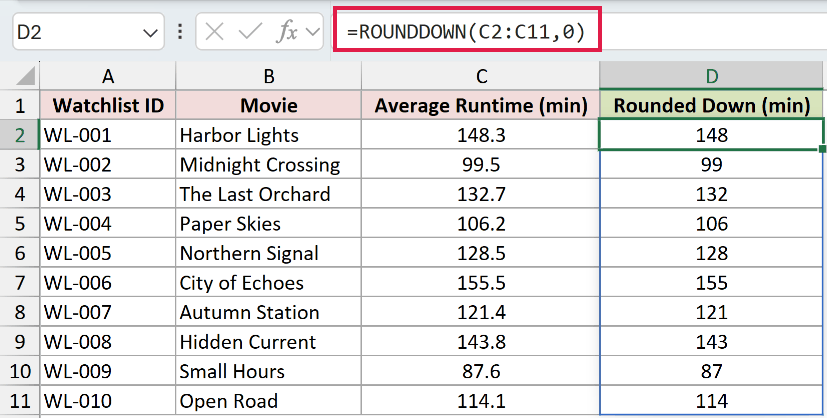Image resolution: width=827 pixels, height=418 pixels.
Task: Select runtime cell 106.2
Action: (x=481, y=223)
